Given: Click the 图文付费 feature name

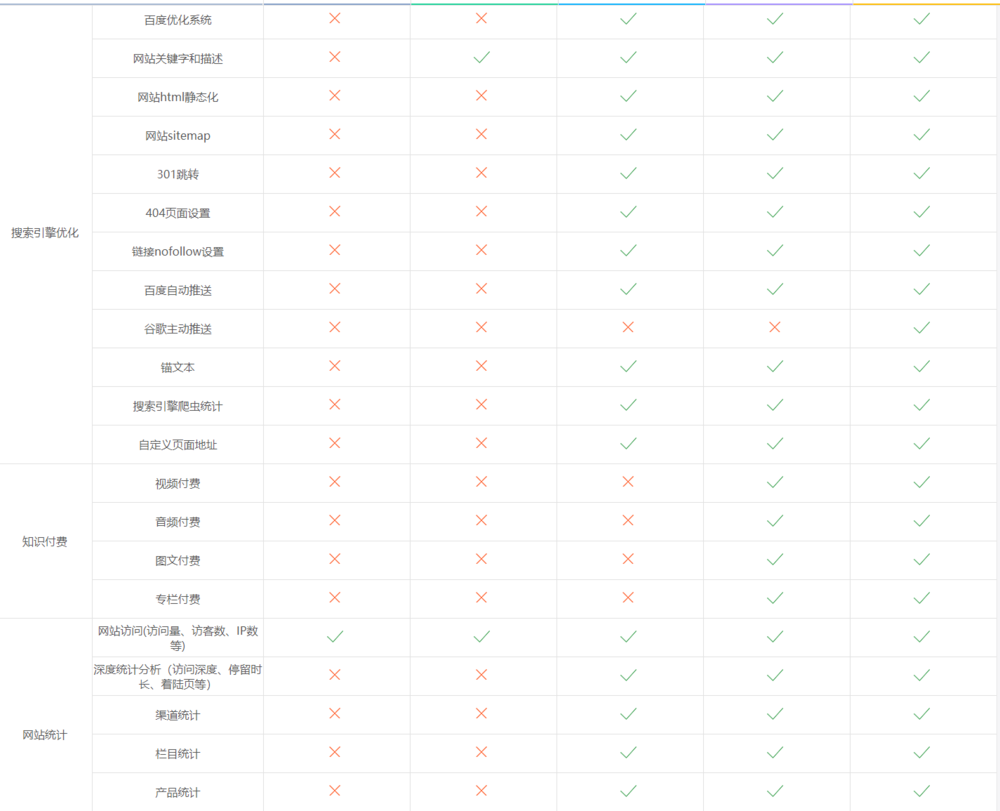Looking at the screenshot, I should coord(178,560).
